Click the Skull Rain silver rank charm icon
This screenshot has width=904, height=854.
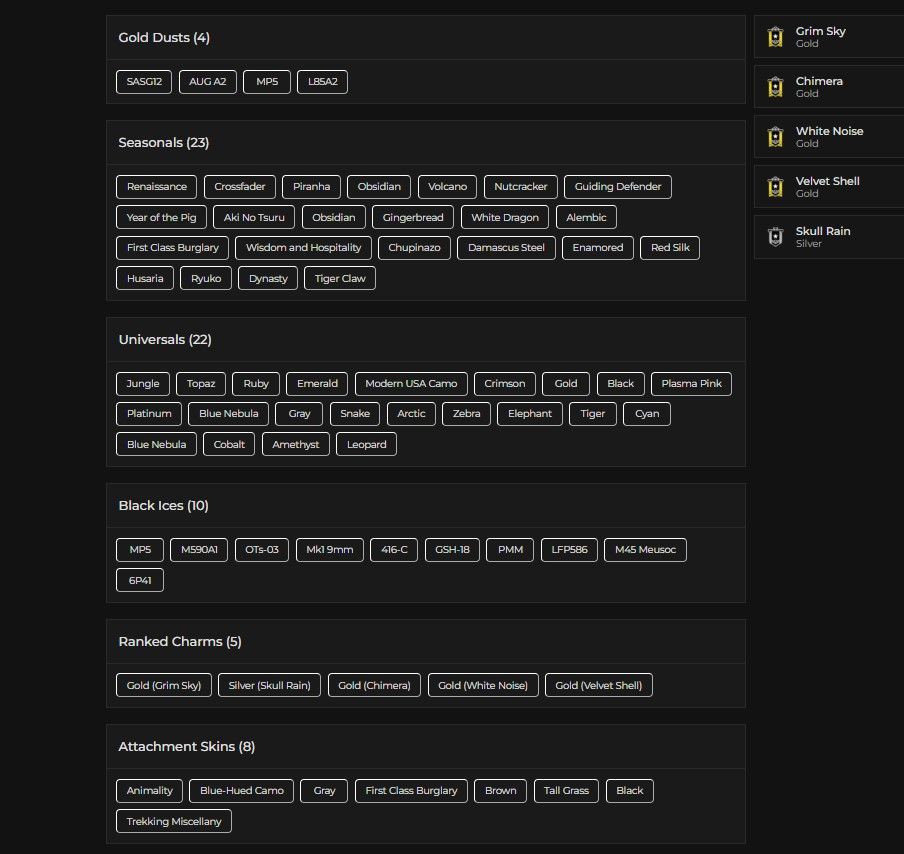coord(775,237)
